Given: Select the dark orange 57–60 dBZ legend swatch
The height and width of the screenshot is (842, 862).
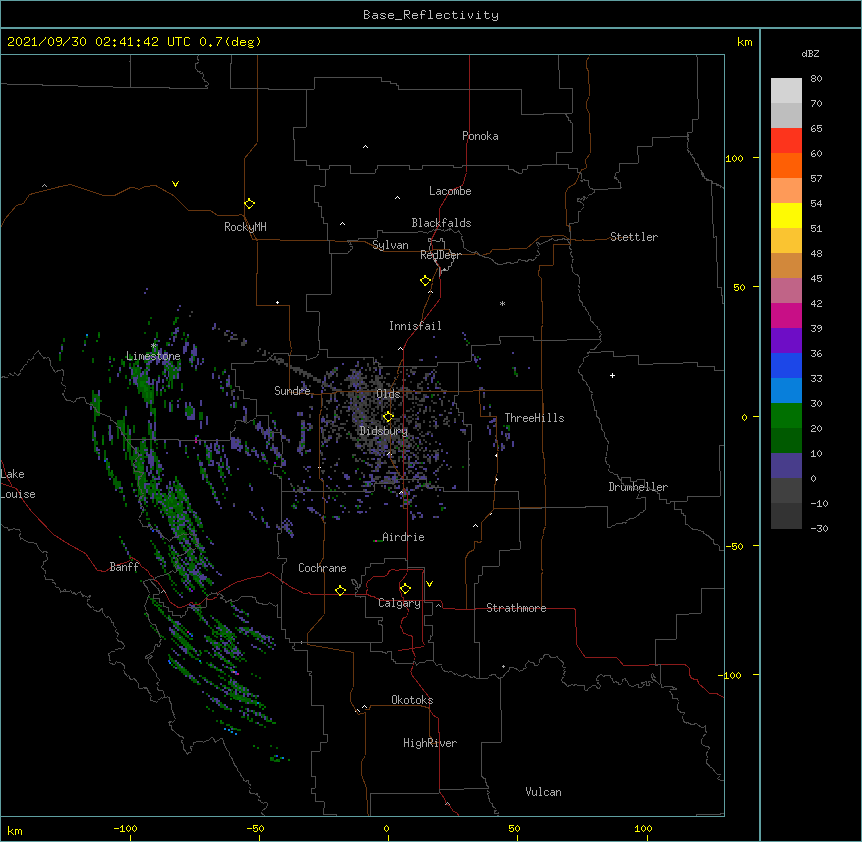Looking at the screenshot, I should click(x=786, y=165).
